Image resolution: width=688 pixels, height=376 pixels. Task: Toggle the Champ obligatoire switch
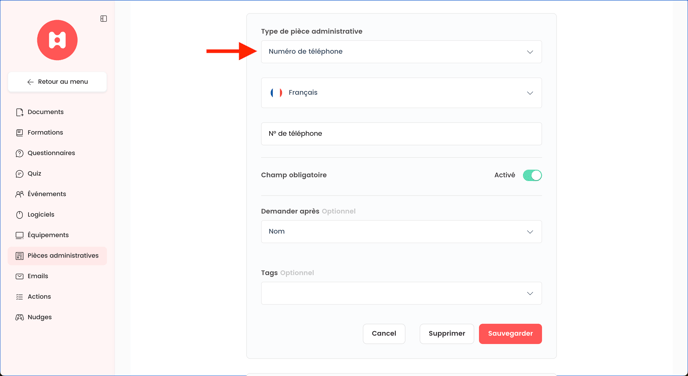[x=532, y=175]
